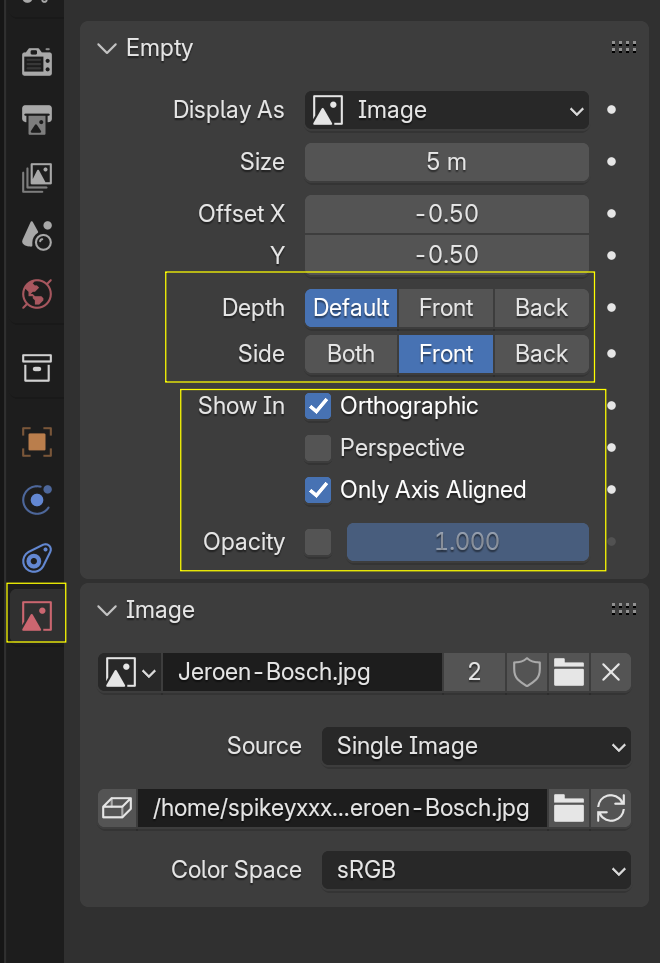Uncheck Only Axis Aligned
The height and width of the screenshot is (963, 660).
pos(318,490)
